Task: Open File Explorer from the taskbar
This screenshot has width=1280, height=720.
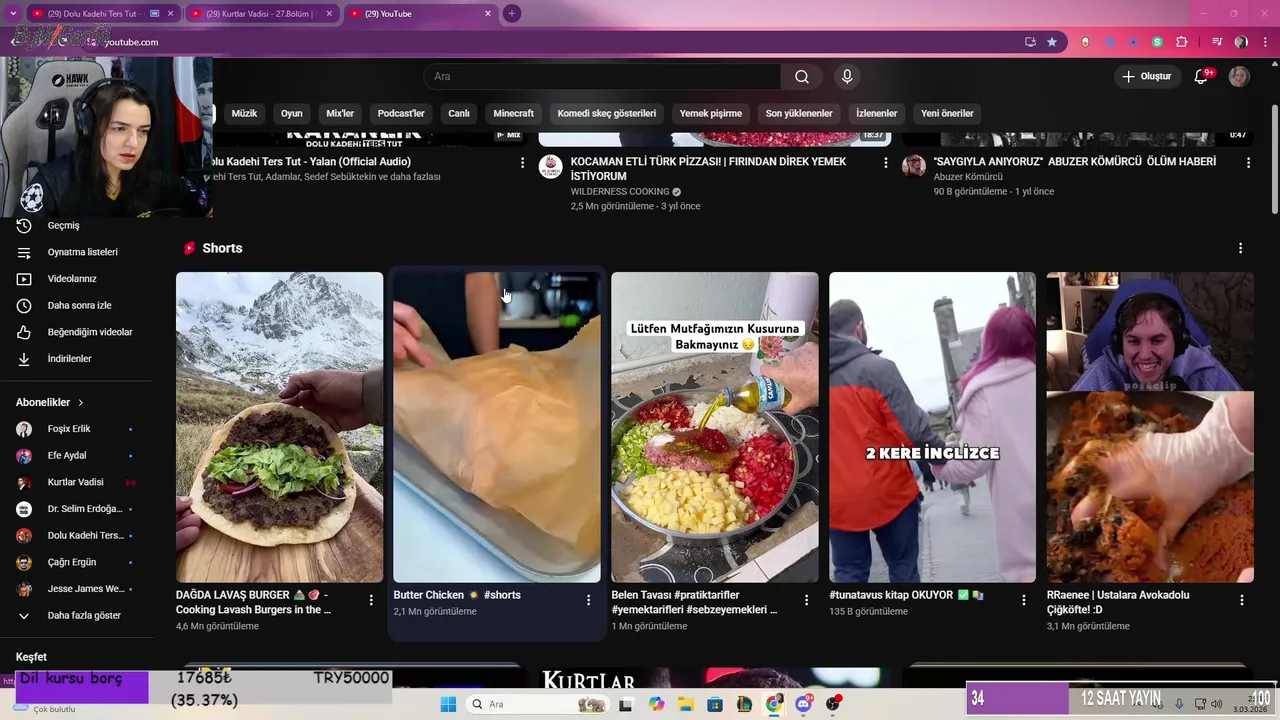Action: click(x=686, y=704)
